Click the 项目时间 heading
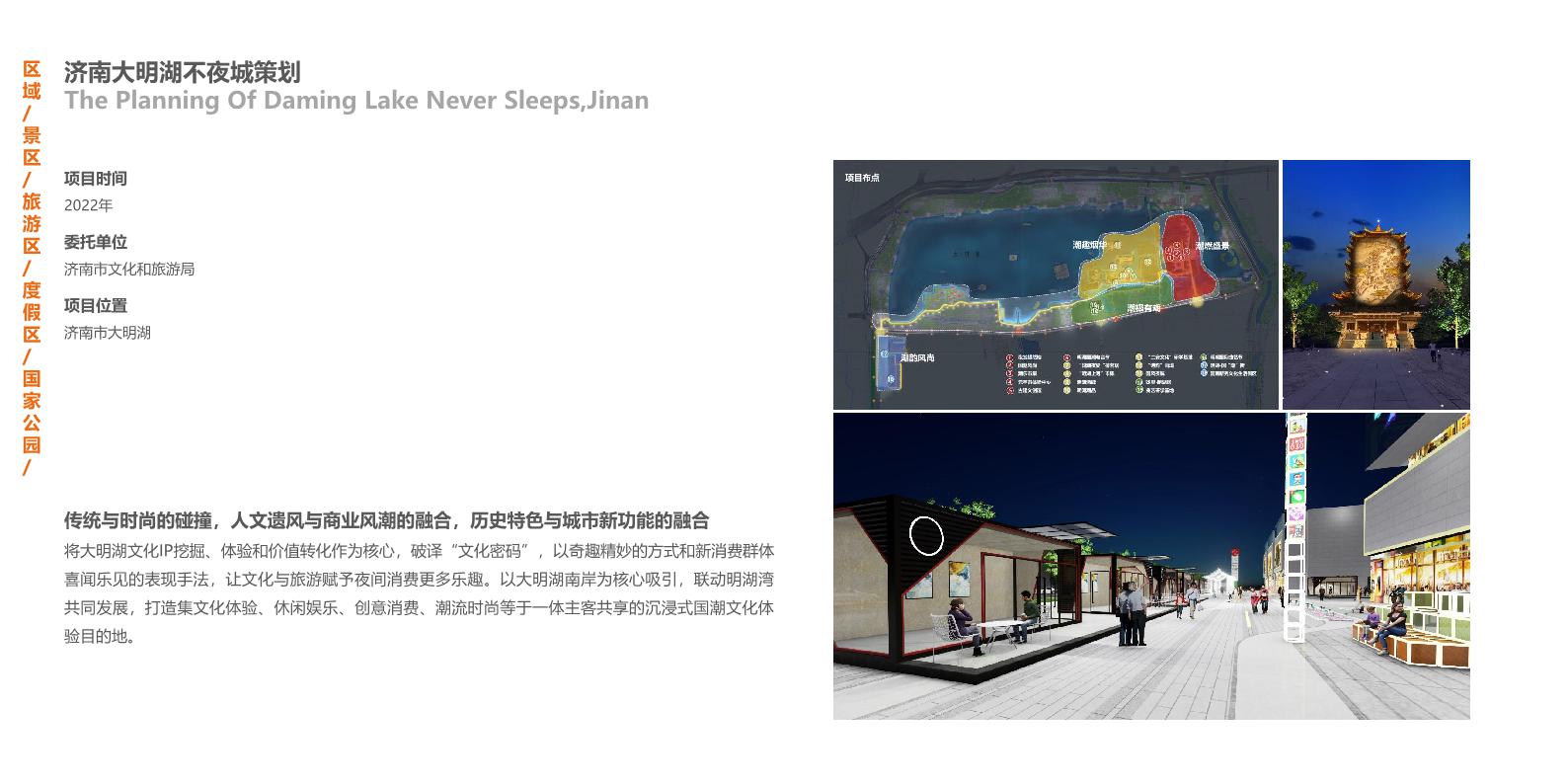This screenshot has width=1568, height=784. [96, 179]
